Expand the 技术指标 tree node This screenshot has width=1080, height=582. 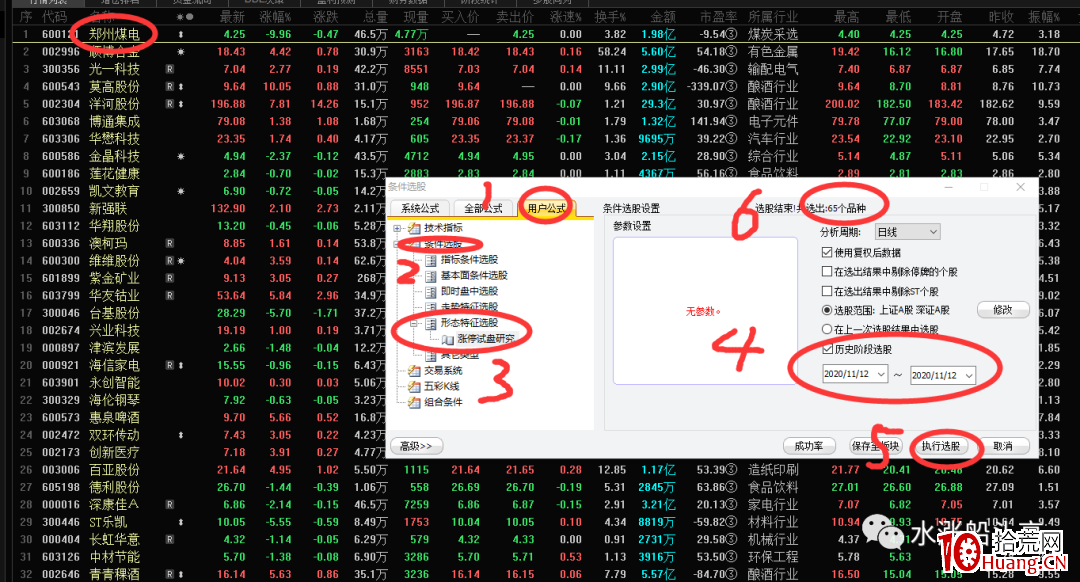pos(397,228)
